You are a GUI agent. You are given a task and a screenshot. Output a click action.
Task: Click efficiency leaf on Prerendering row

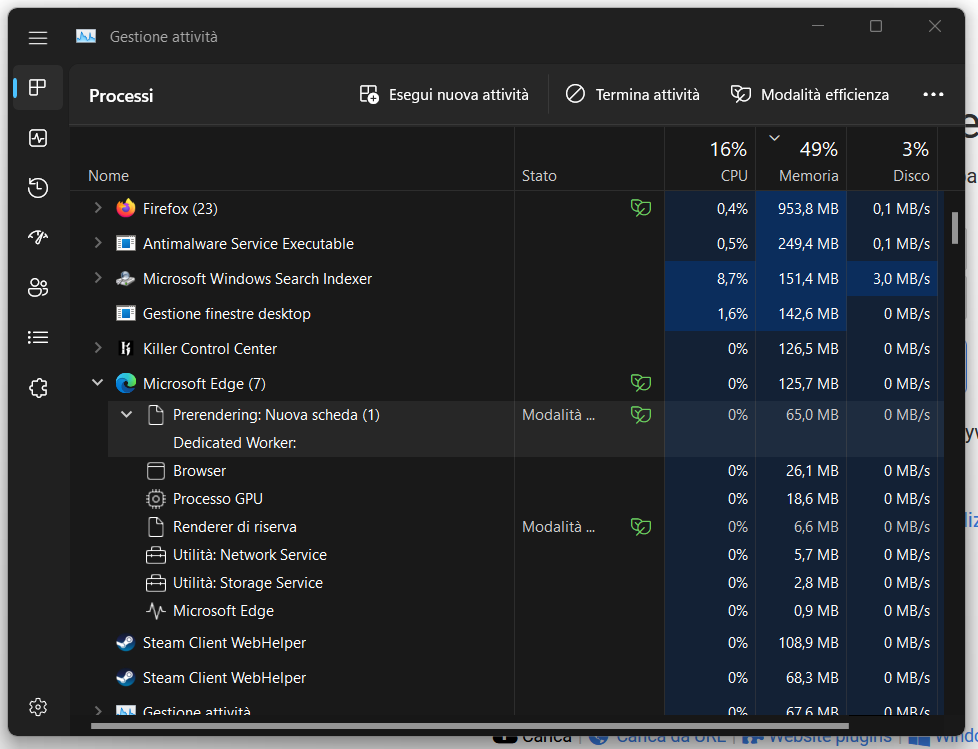coord(641,414)
